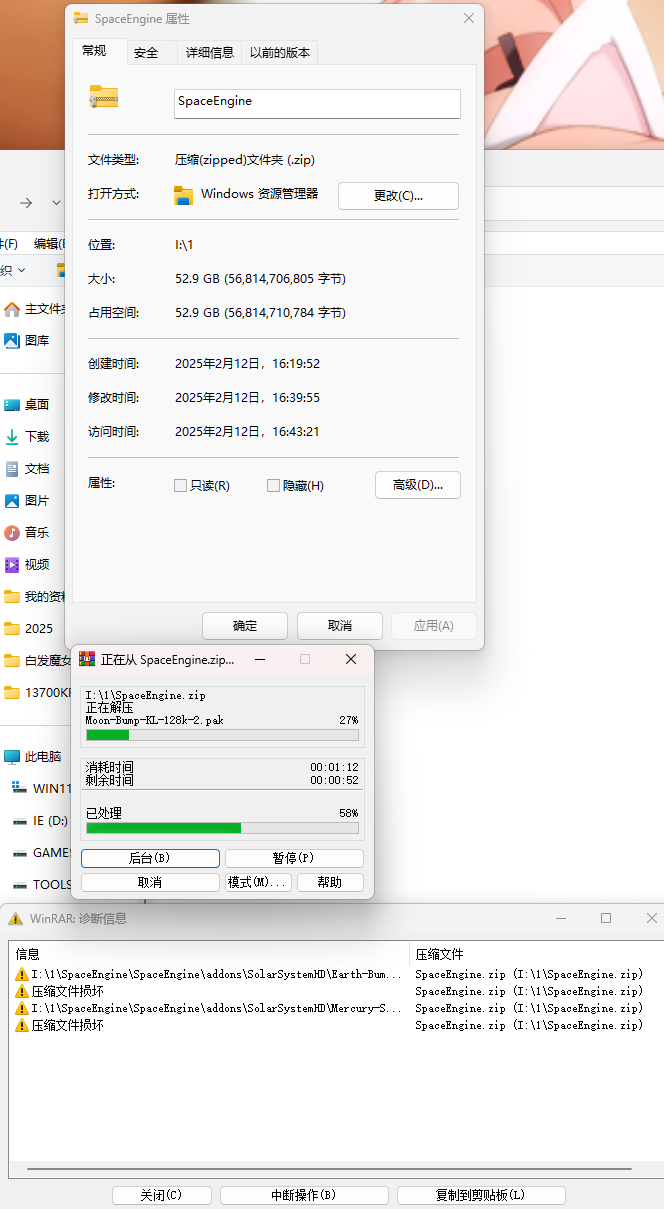Click the 信息 column header
This screenshot has width=664, height=1209.
pyautogui.click(x=209, y=954)
